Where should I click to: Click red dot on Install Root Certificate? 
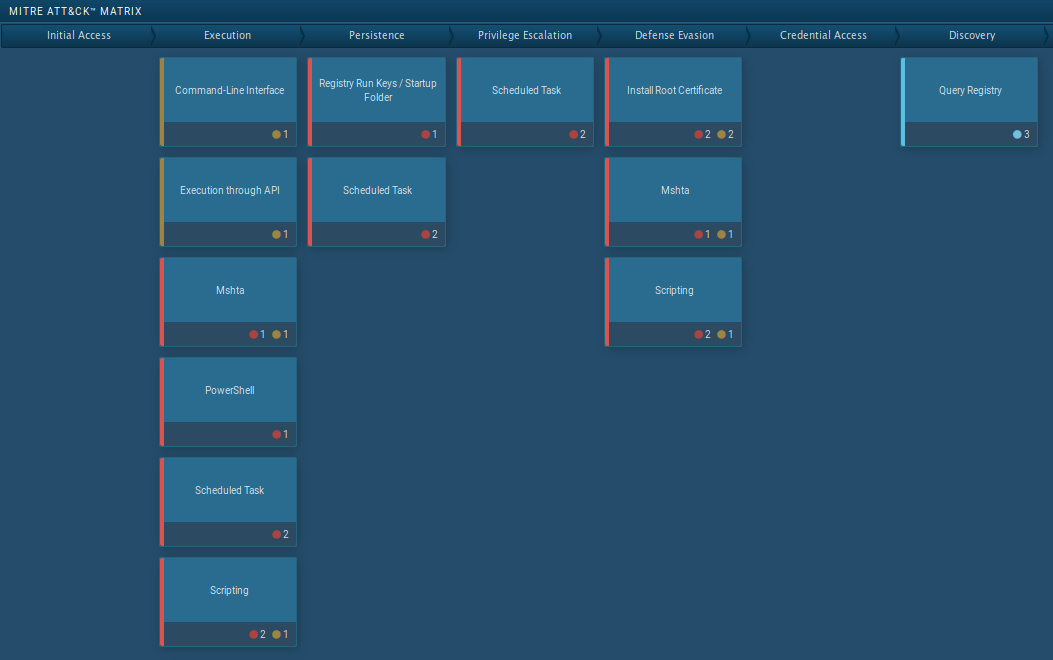pos(699,134)
